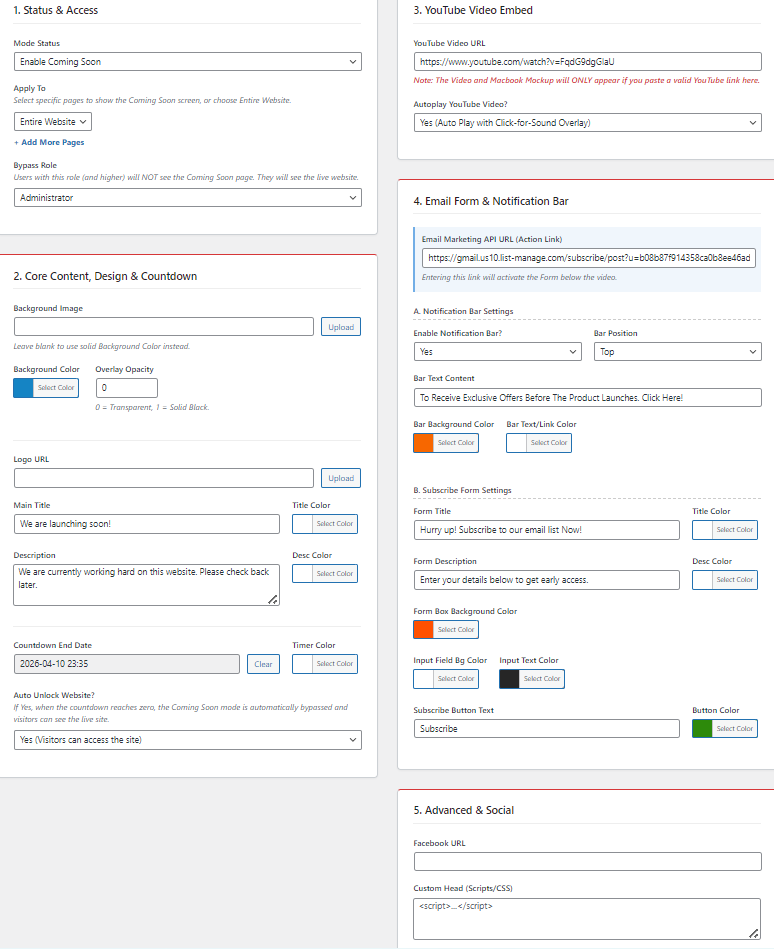Click the Bar Text Content field
This screenshot has width=774, height=949.
point(588,398)
